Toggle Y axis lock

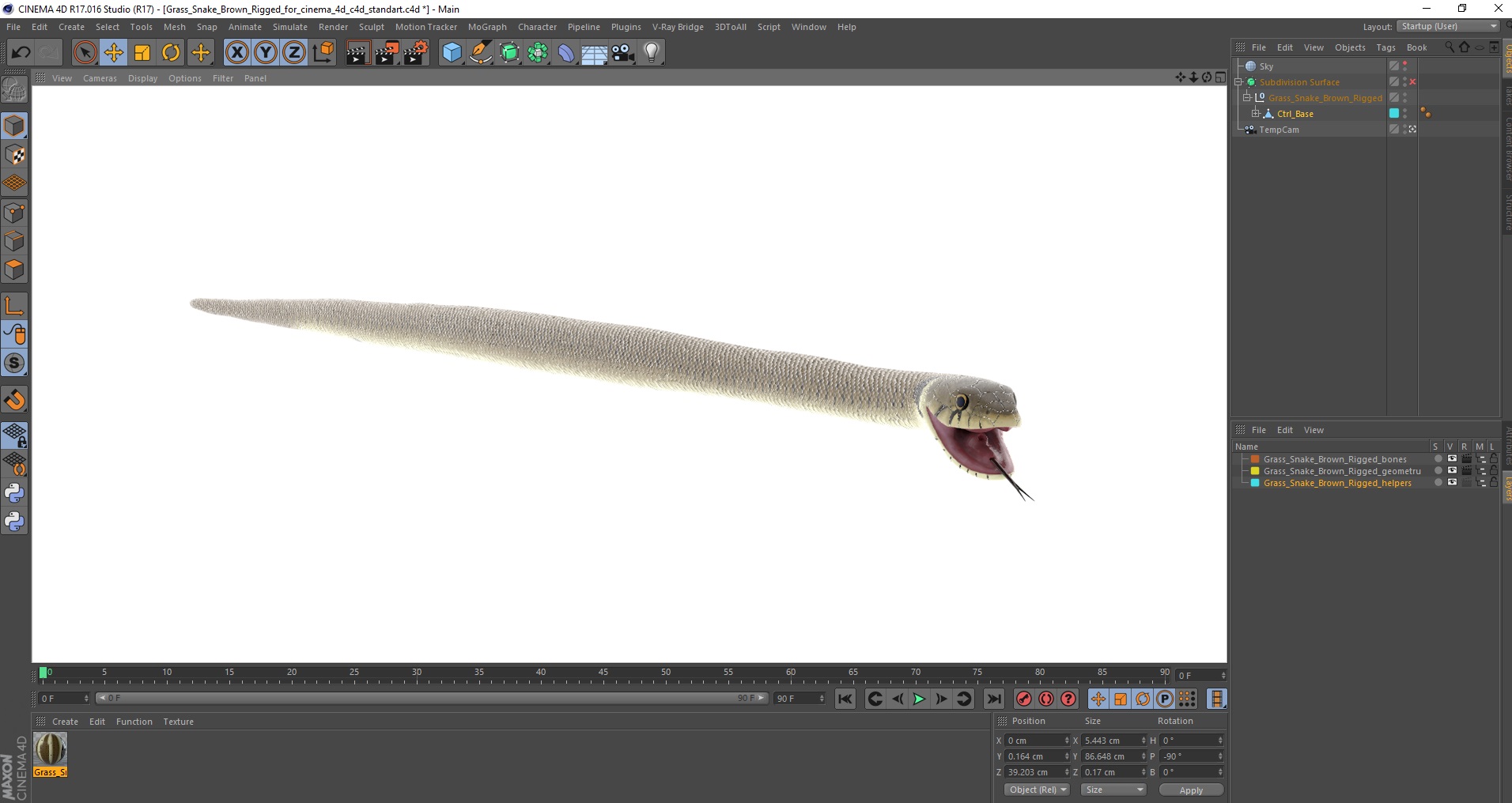[x=266, y=53]
